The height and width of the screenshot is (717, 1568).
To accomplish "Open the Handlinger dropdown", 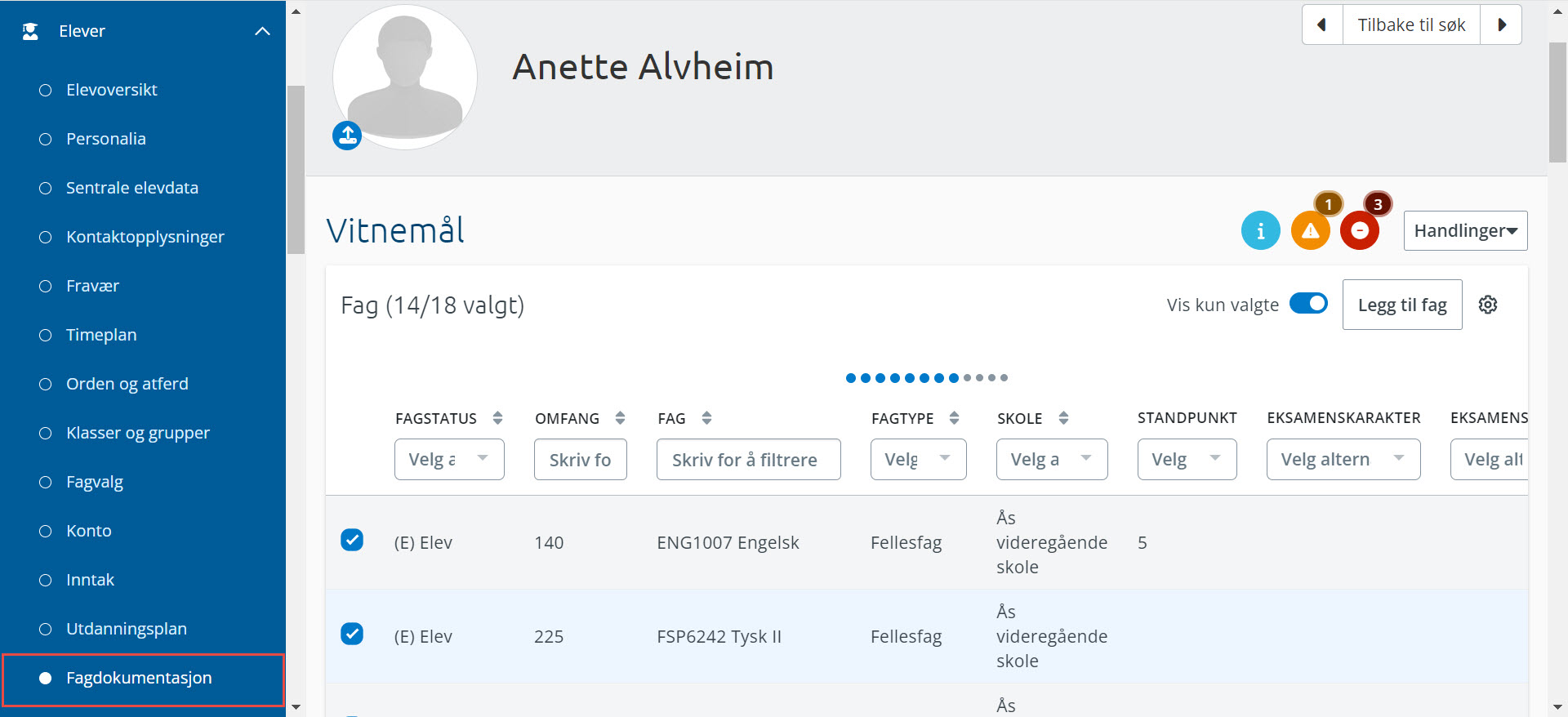I will click(1465, 231).
